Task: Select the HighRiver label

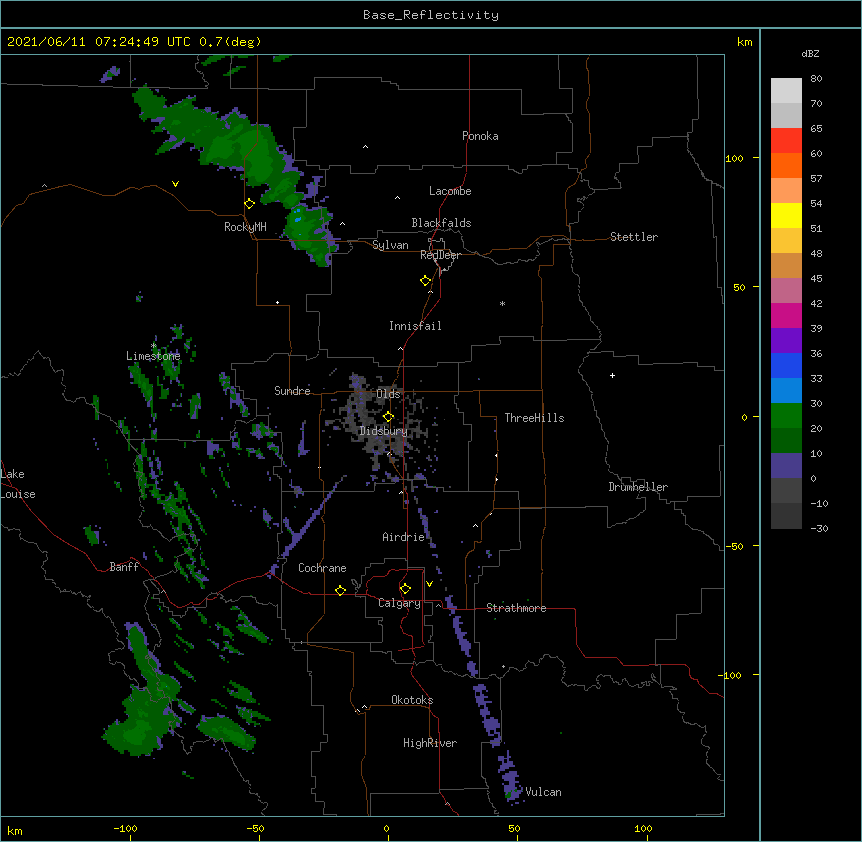Action: click(430, 743)
